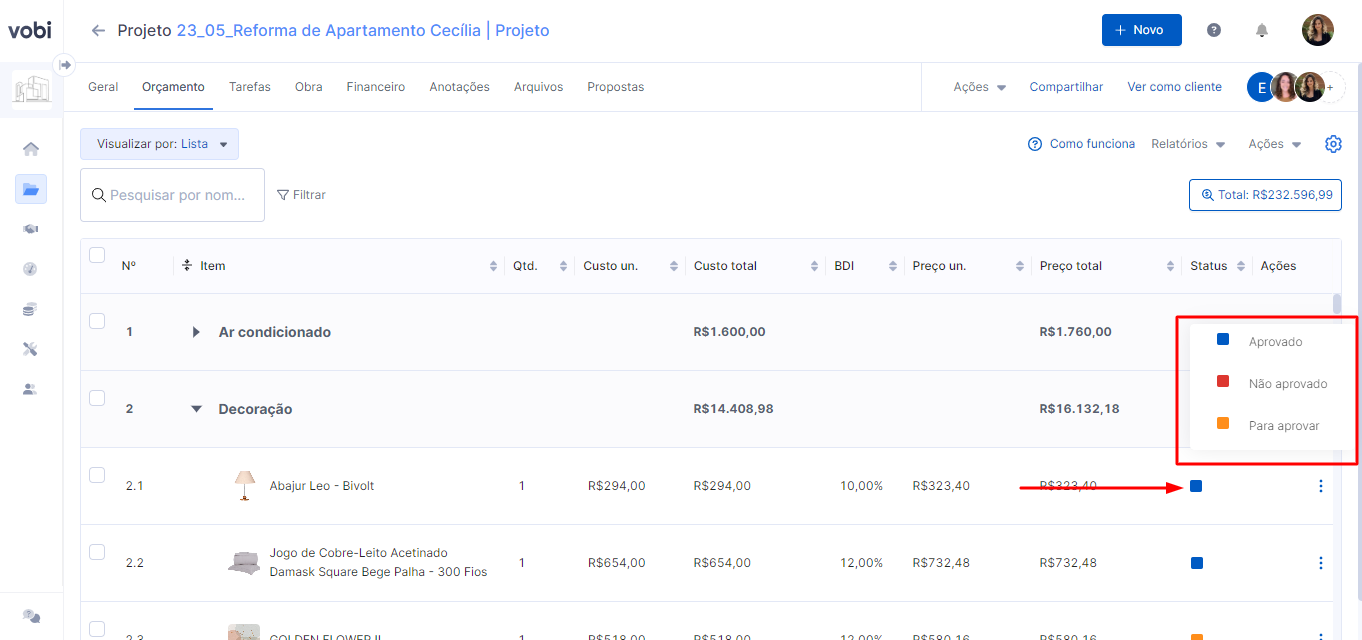
Task: Toggle the select-all header checkbox
Action: 97,255
